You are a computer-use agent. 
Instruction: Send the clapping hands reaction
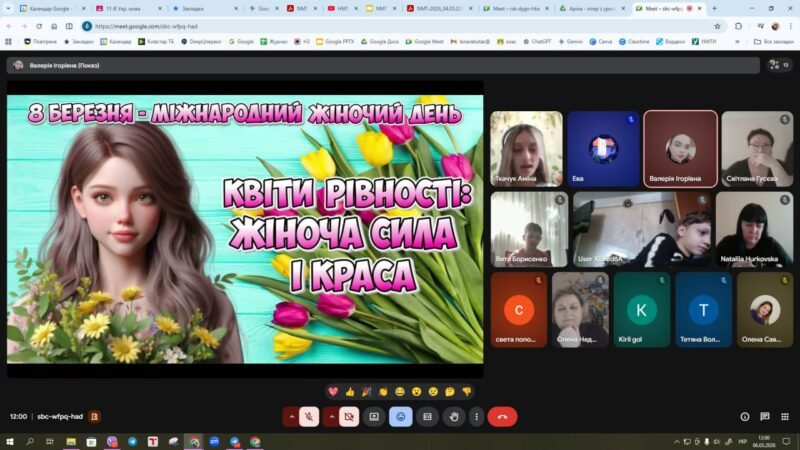tap(383, 391)
